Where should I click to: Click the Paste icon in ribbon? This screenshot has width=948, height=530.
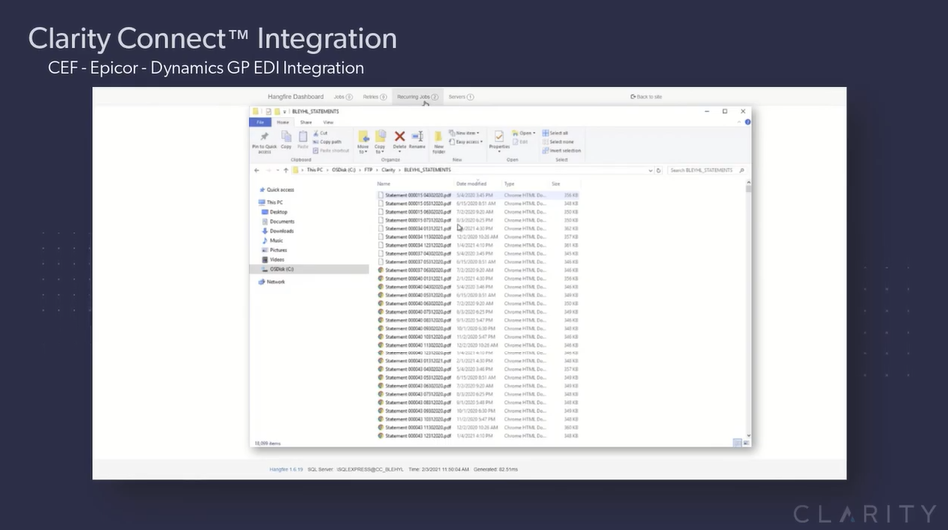click(x=303, y=137)
